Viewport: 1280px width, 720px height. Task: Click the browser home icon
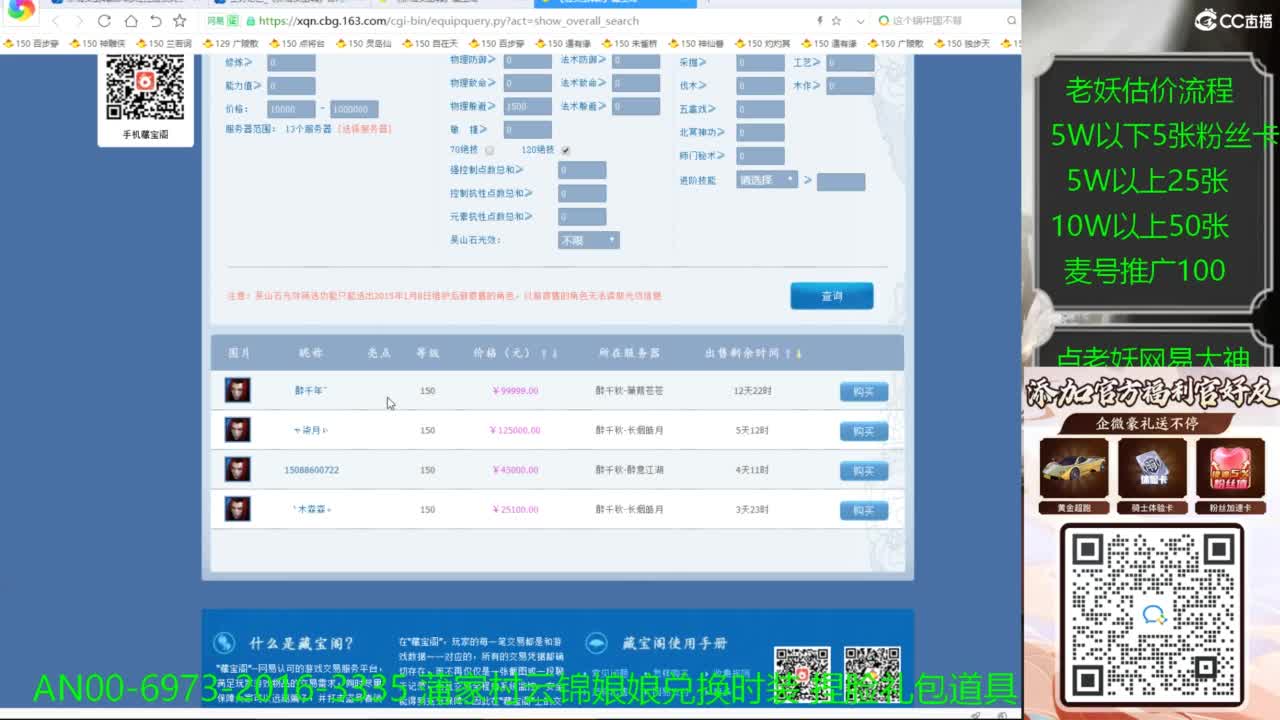tap(130, 21)
